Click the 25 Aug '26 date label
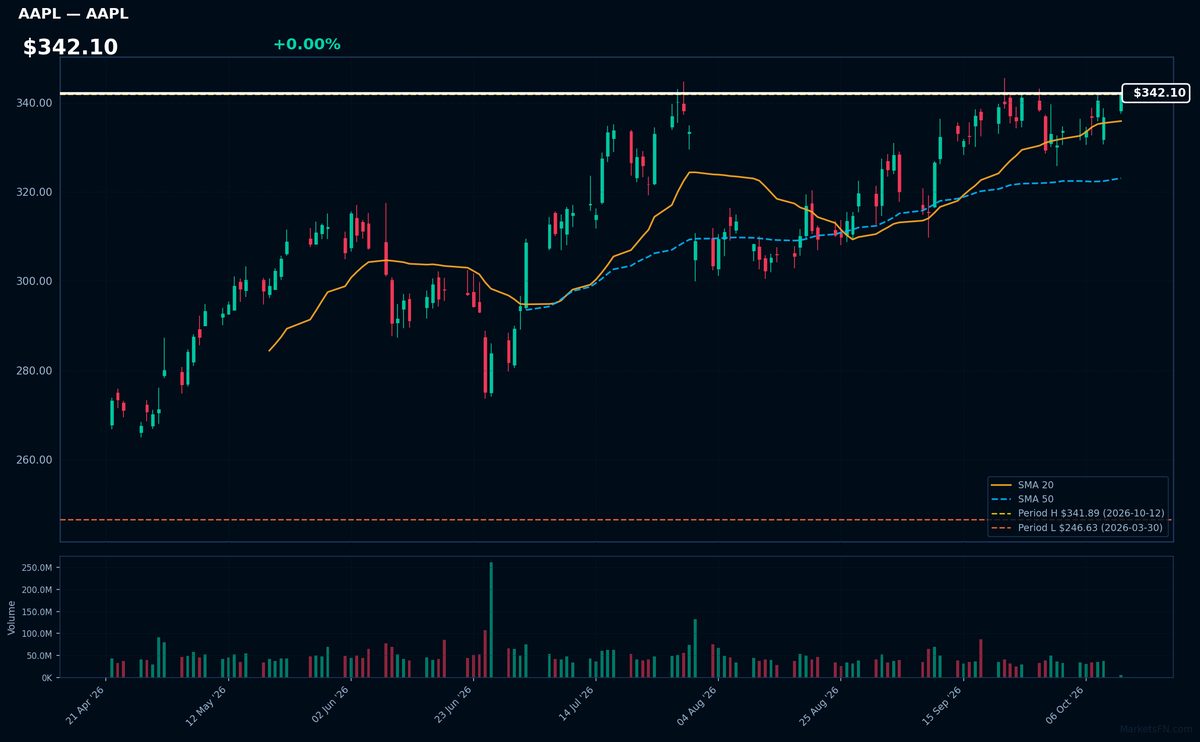 point(819,706)
